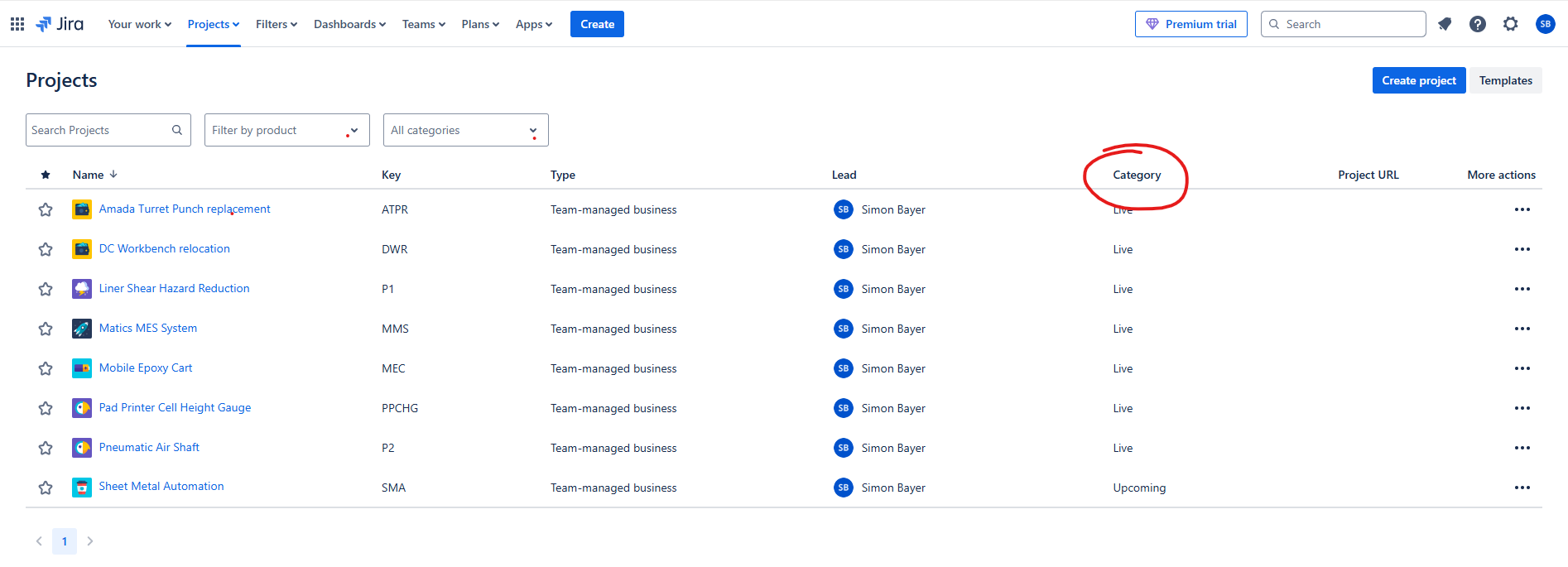This screenshot has width=1568, height=567.
Task: Open the DC Workbench relocation project link
Action: [x=165, y=248]
